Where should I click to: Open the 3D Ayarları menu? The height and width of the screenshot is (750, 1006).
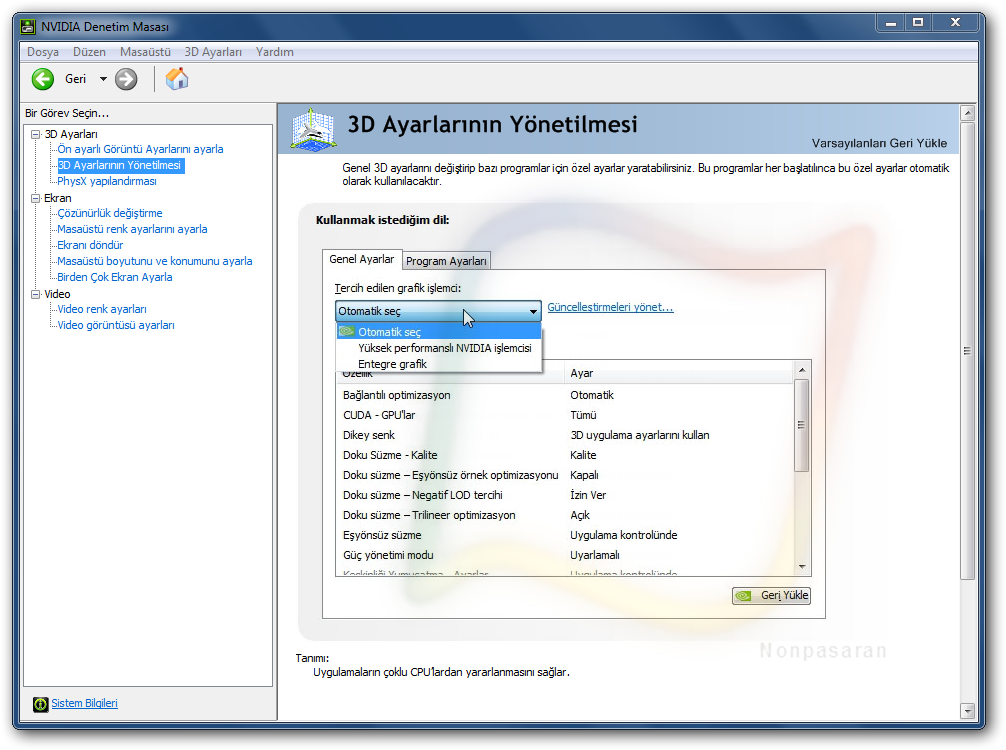tap(213, 52)
